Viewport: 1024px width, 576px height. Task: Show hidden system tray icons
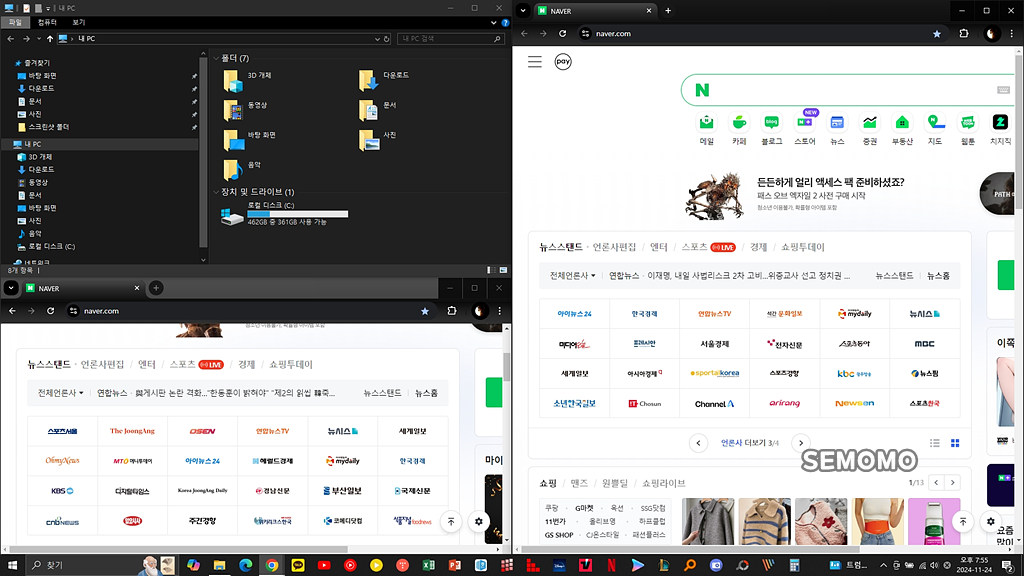click(x=883, y=565)
